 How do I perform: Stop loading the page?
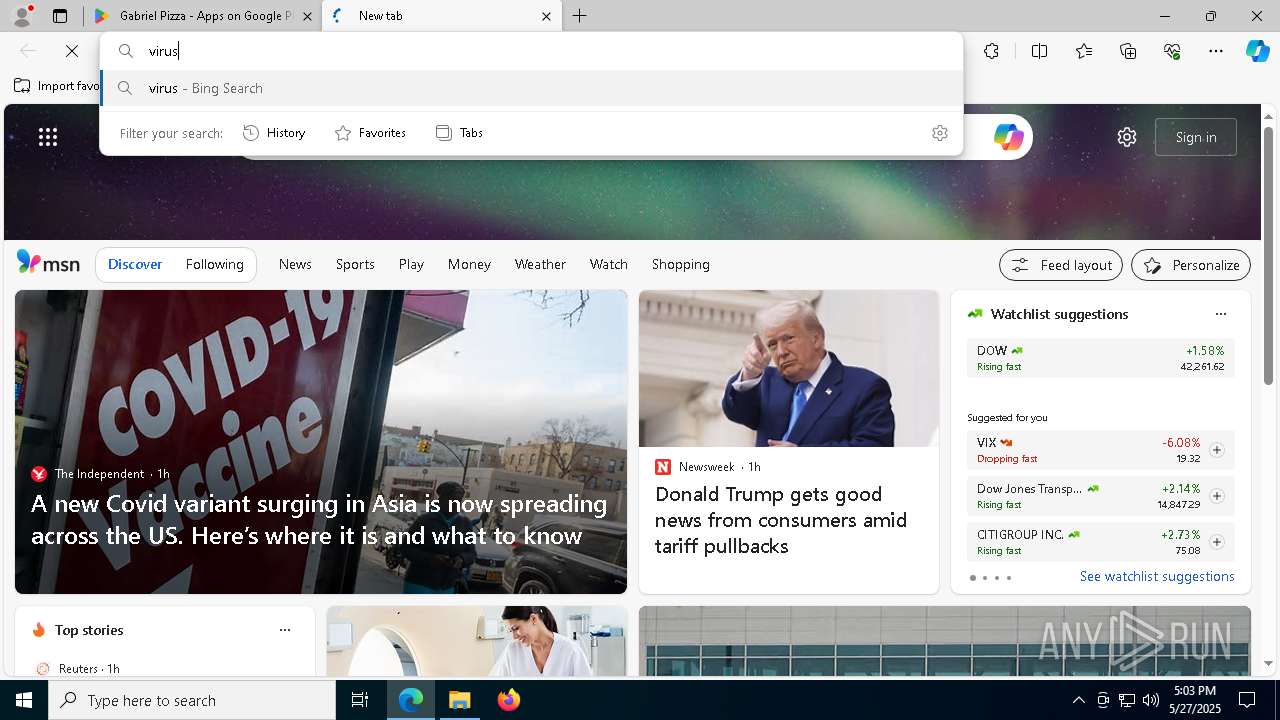[72, 51]
